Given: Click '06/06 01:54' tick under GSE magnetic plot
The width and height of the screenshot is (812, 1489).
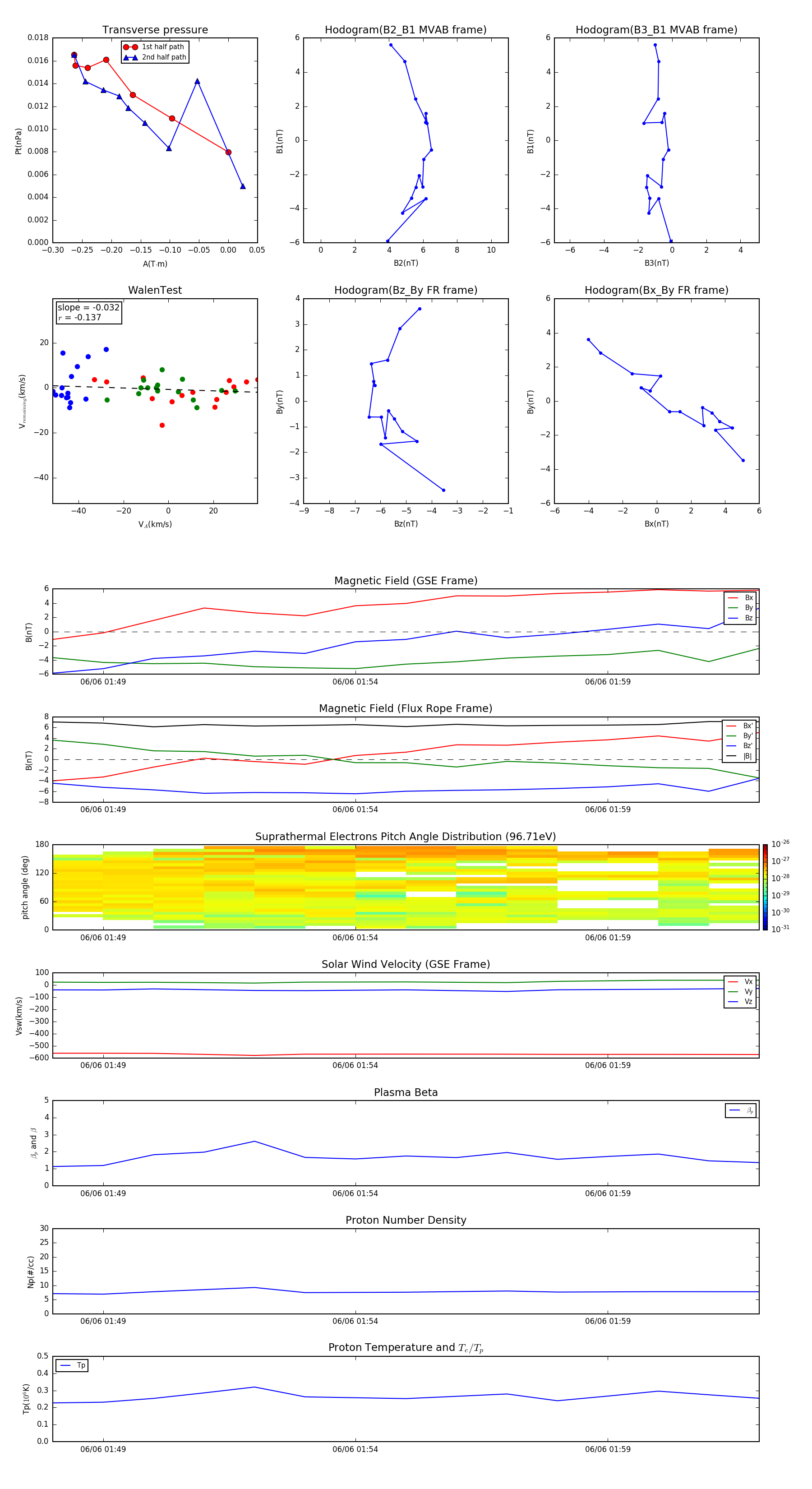Looking at the screenshot, I should [355, 682].
